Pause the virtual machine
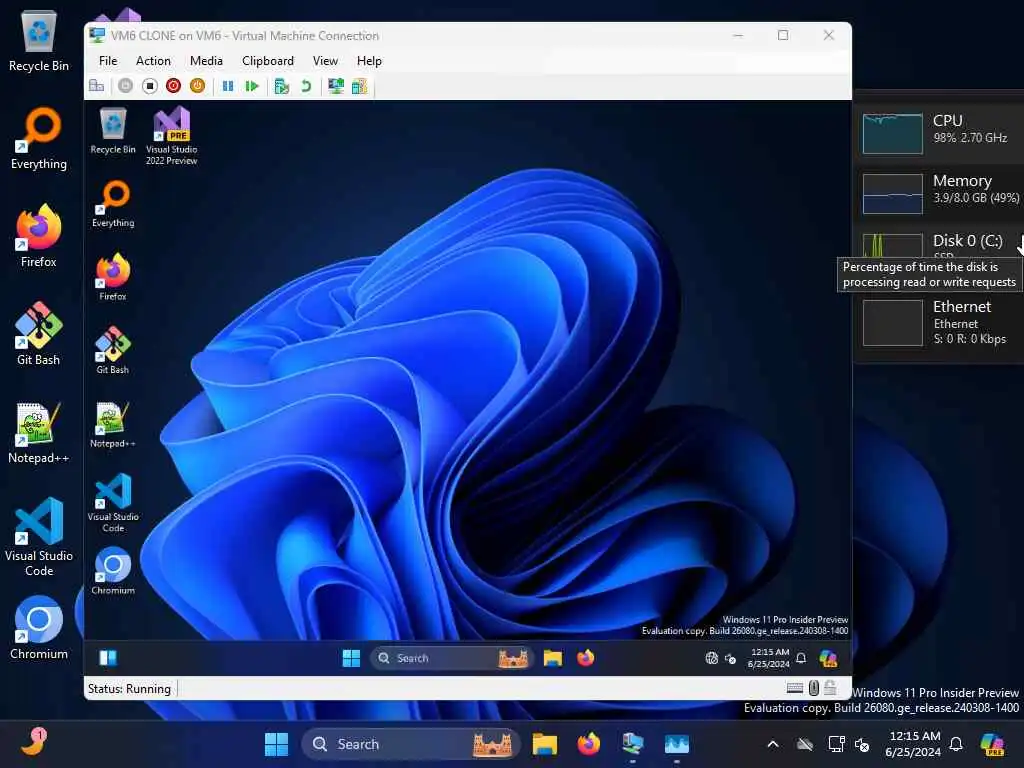Viewport: 1024px width, 768px height. [228, 86]
